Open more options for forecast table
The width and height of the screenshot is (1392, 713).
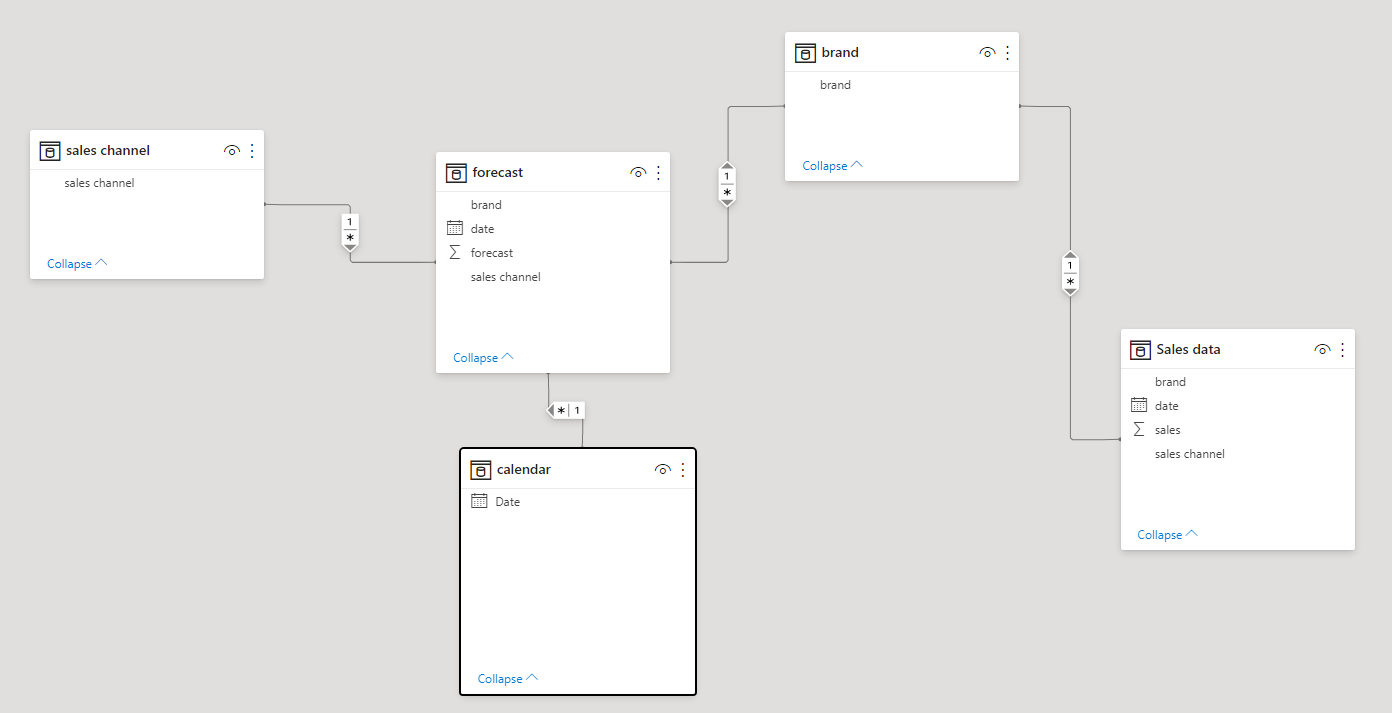[658, 173]
